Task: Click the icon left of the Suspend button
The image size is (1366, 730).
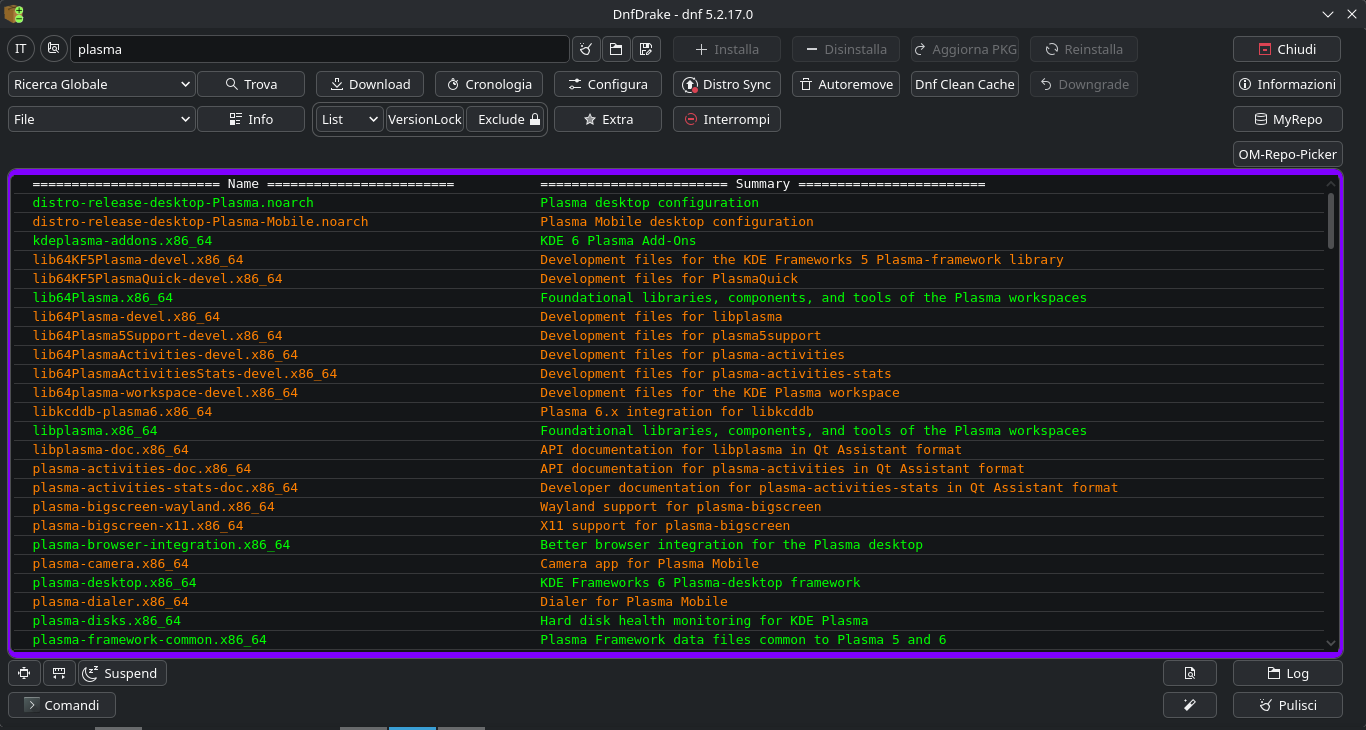Action: pos(59,673)
